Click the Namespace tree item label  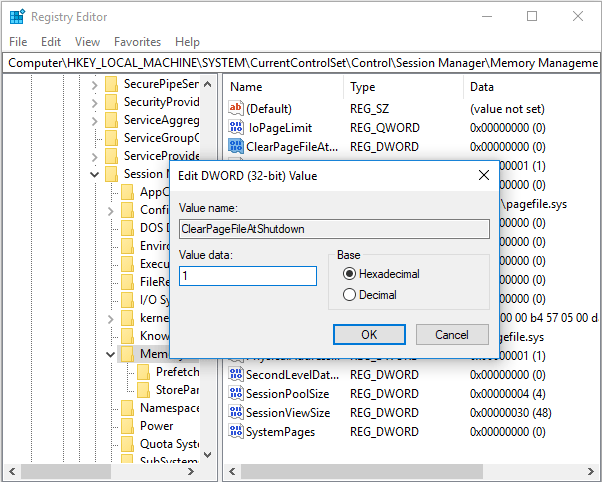[x=170, y=408]
